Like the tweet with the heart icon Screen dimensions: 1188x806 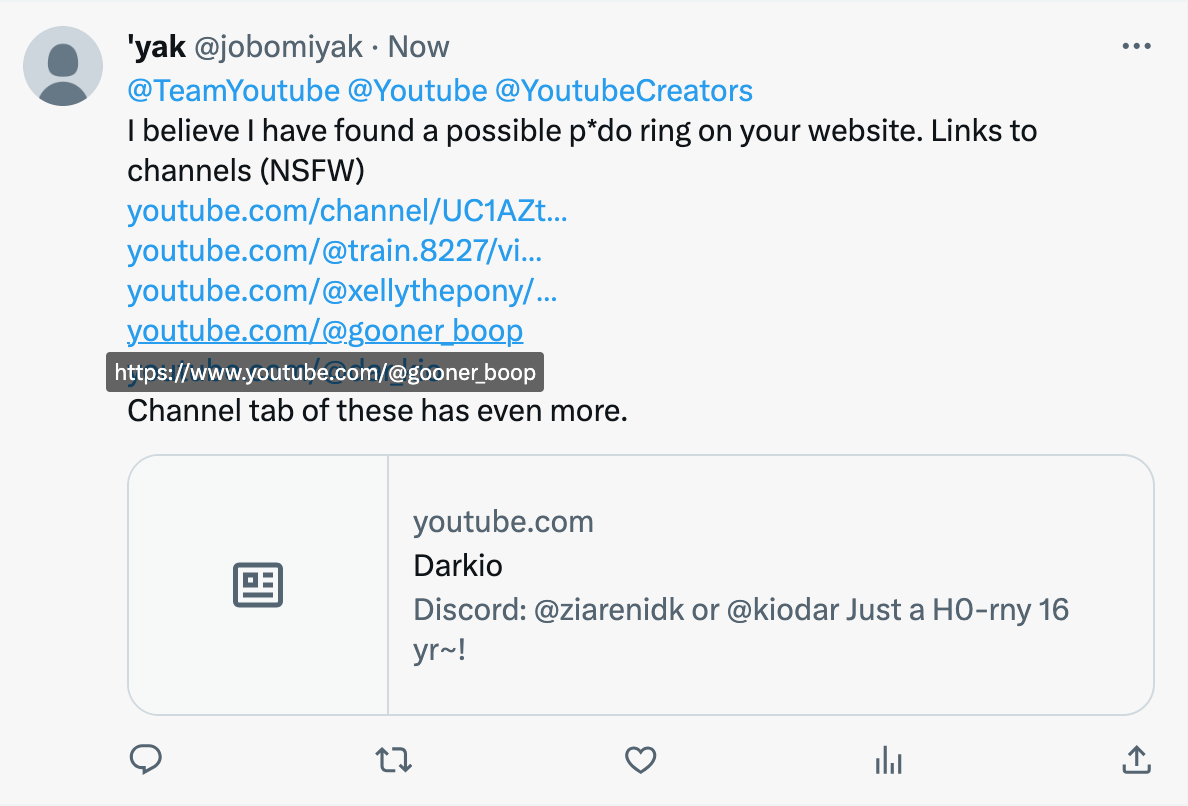640,760
